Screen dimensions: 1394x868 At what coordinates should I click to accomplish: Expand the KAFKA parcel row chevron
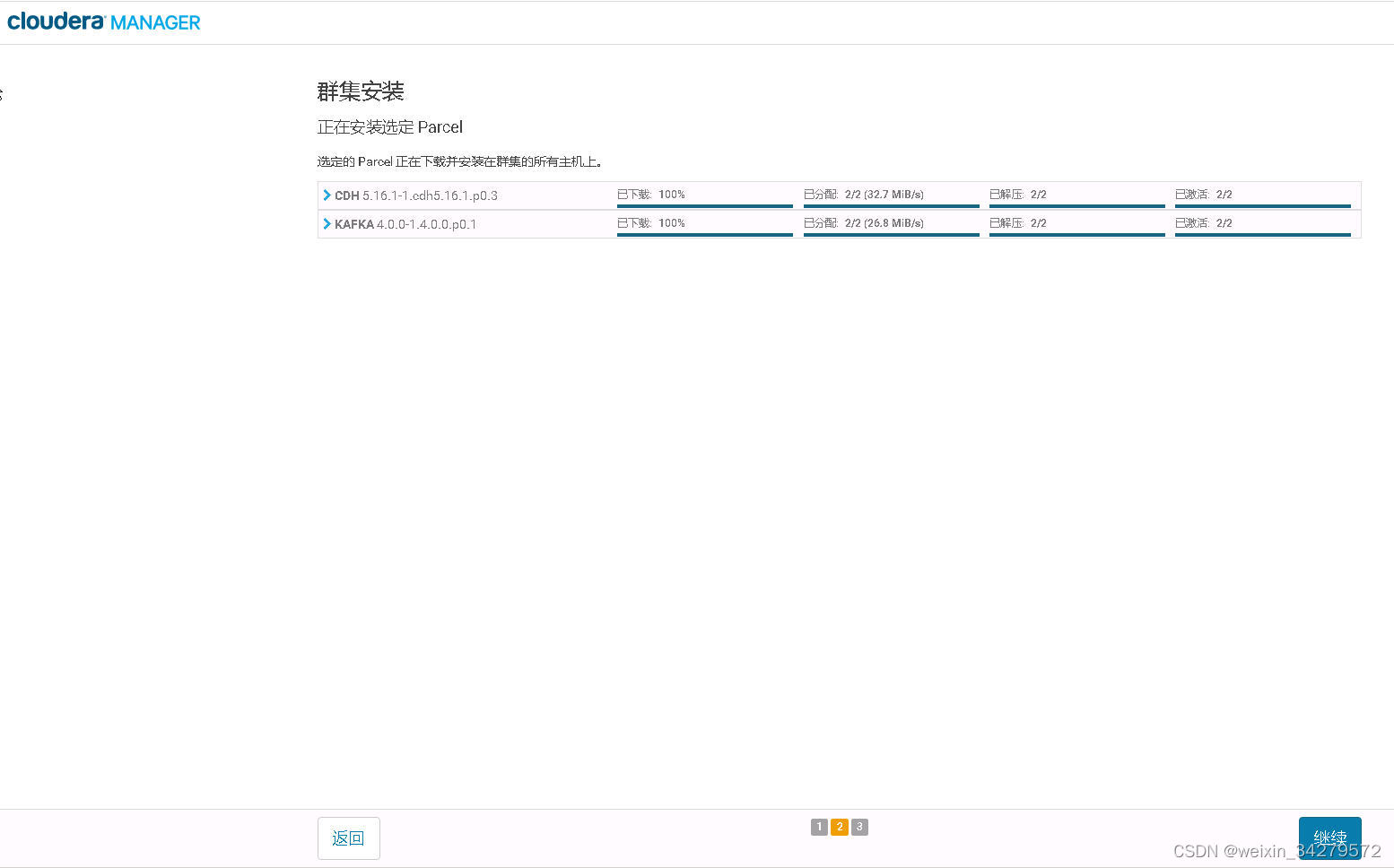[x=327, y=223]
